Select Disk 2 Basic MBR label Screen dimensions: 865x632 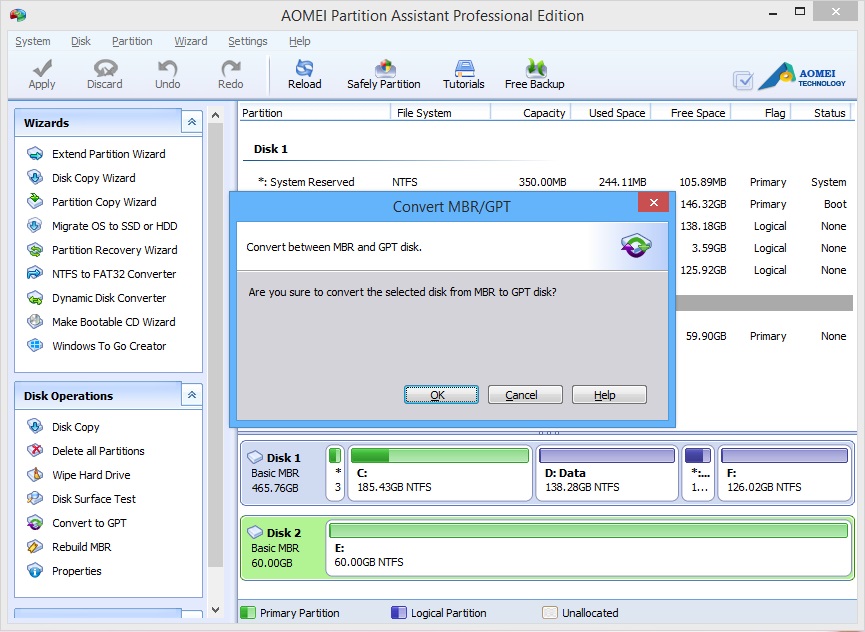point(282,548)
